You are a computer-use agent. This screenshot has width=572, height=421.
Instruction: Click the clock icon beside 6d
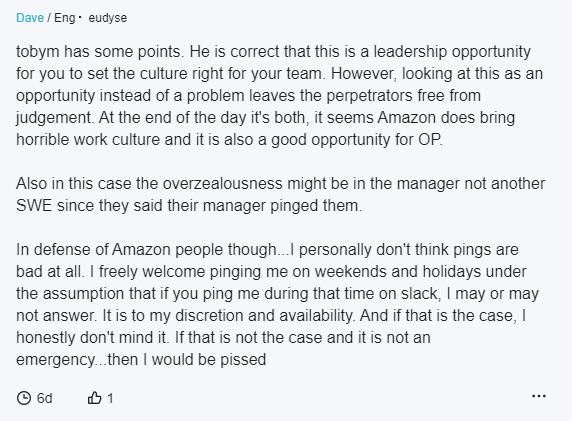[24, 398]
